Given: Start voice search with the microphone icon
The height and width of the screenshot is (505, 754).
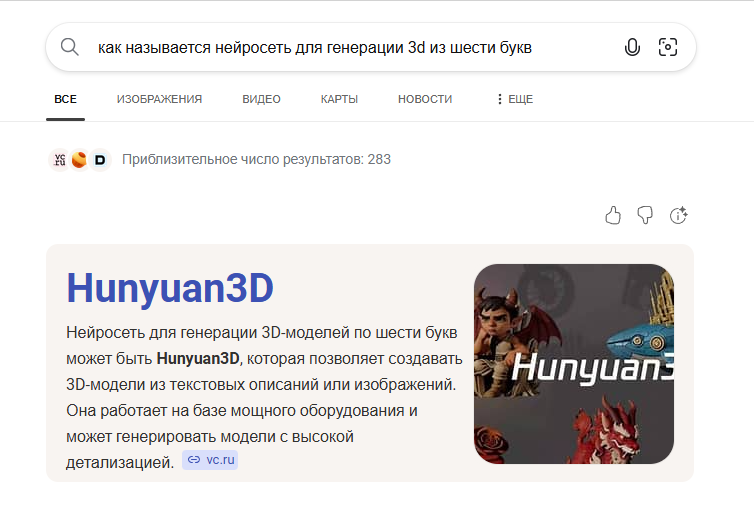Looking at the screenshot, I should [632, 47].
